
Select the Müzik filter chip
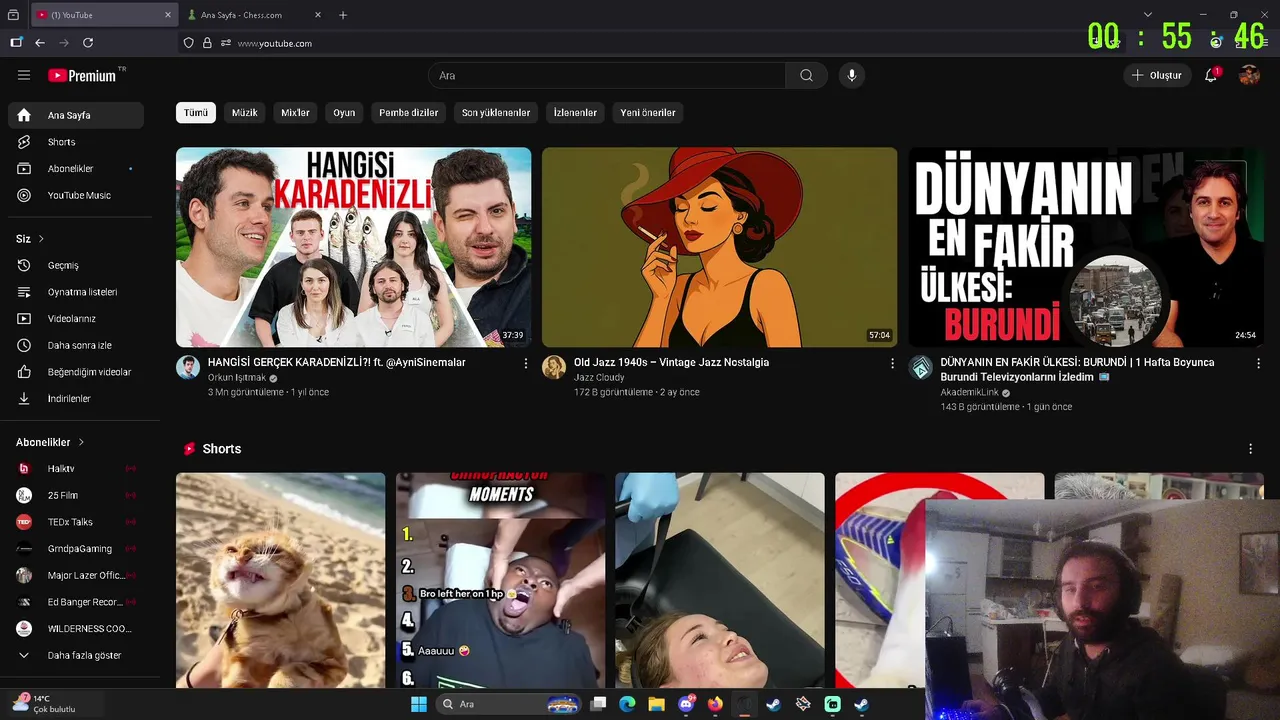(245, 113)
